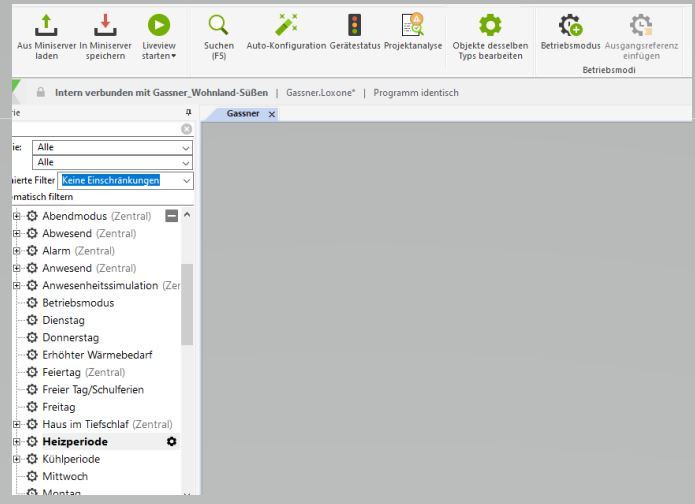Expand Anwesend tree node
The image size is (695, 504).
pos(16,268)
